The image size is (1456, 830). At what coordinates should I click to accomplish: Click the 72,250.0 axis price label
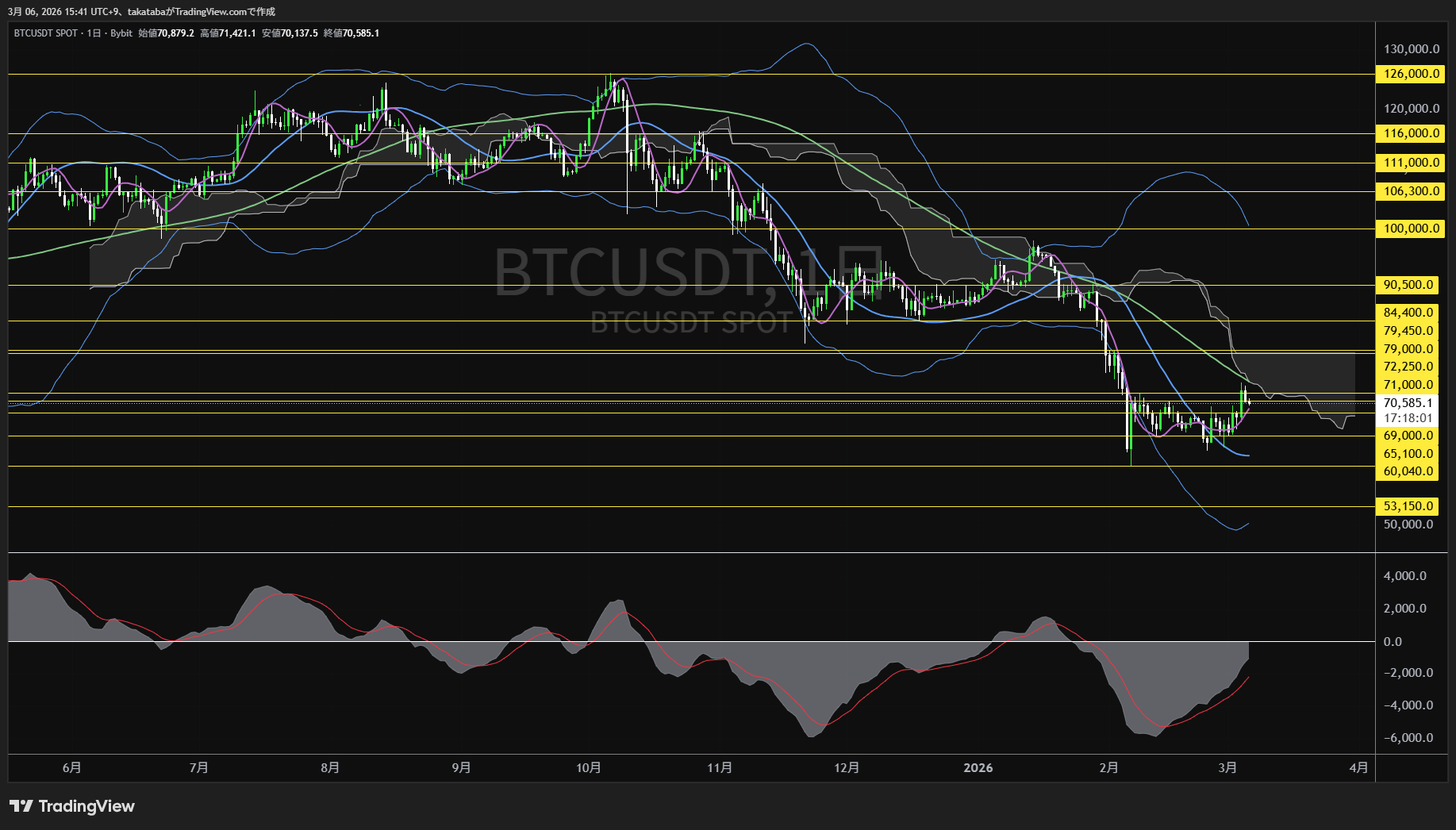pos(1409,366)
